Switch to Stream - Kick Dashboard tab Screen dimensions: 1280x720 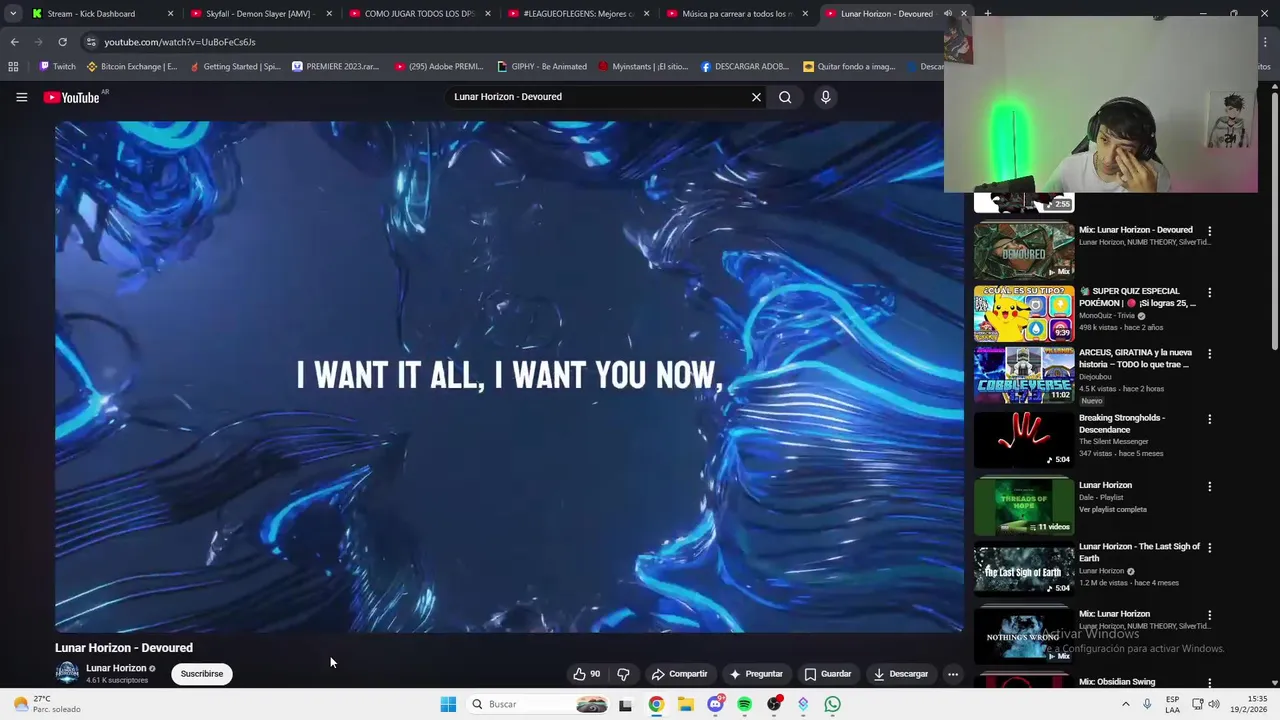(103, 14)
